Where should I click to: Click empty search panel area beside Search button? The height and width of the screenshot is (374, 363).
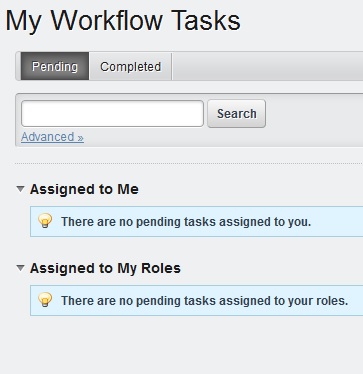(x=313, y=114)
